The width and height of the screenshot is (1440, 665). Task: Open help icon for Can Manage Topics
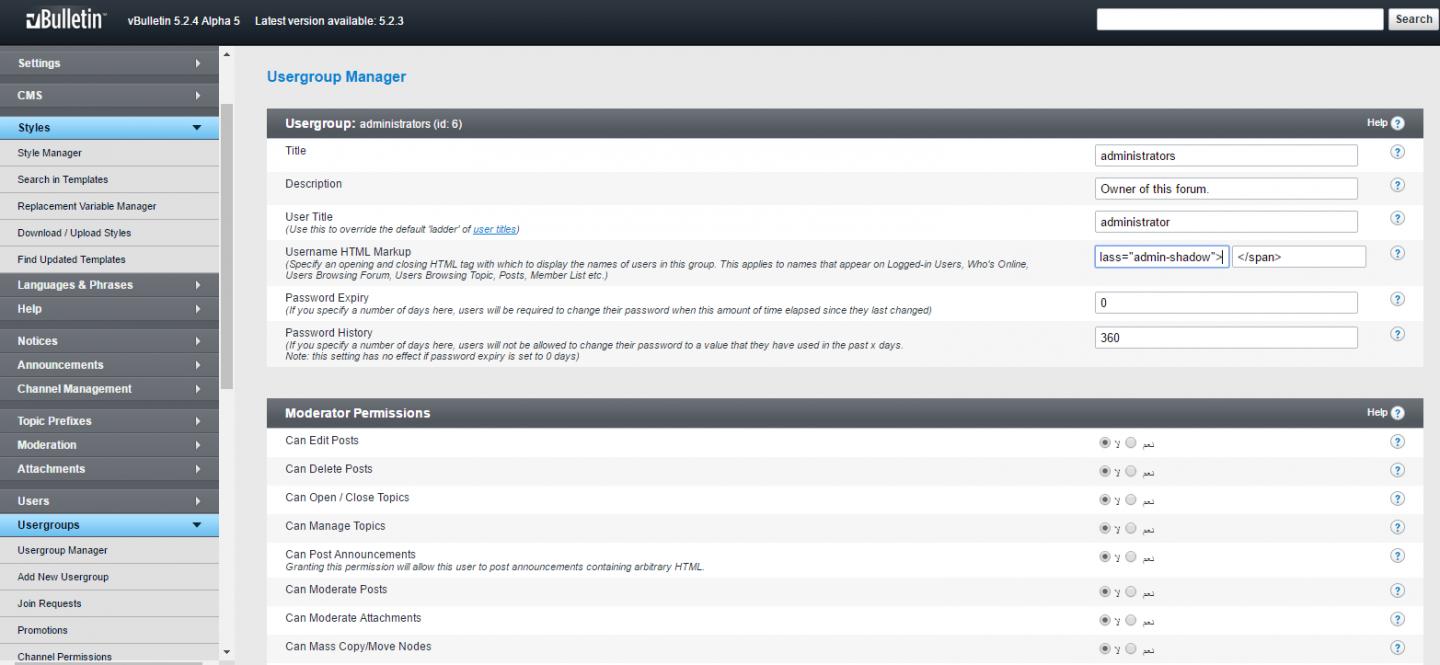point(1398,527)
